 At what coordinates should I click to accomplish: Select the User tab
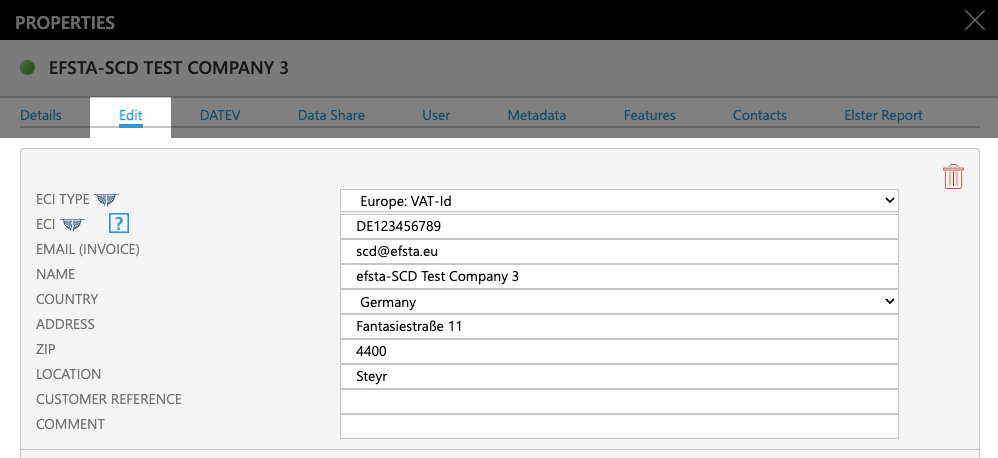click(x=436, y=115)
